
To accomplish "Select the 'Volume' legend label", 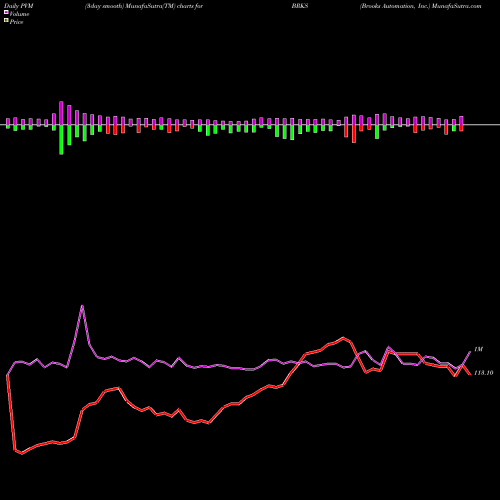I will pyautogui.click(x=19, y=14).
